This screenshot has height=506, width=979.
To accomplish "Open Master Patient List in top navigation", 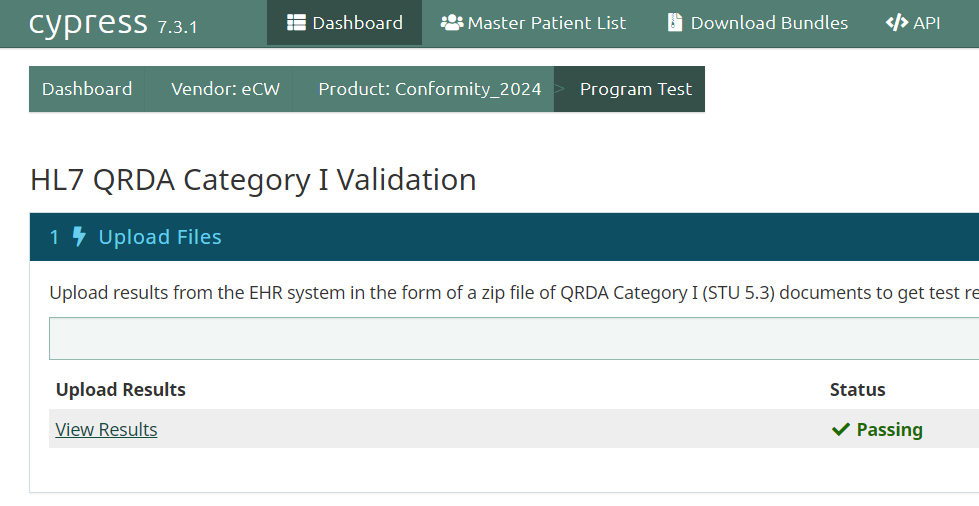I will coord(533,23).
